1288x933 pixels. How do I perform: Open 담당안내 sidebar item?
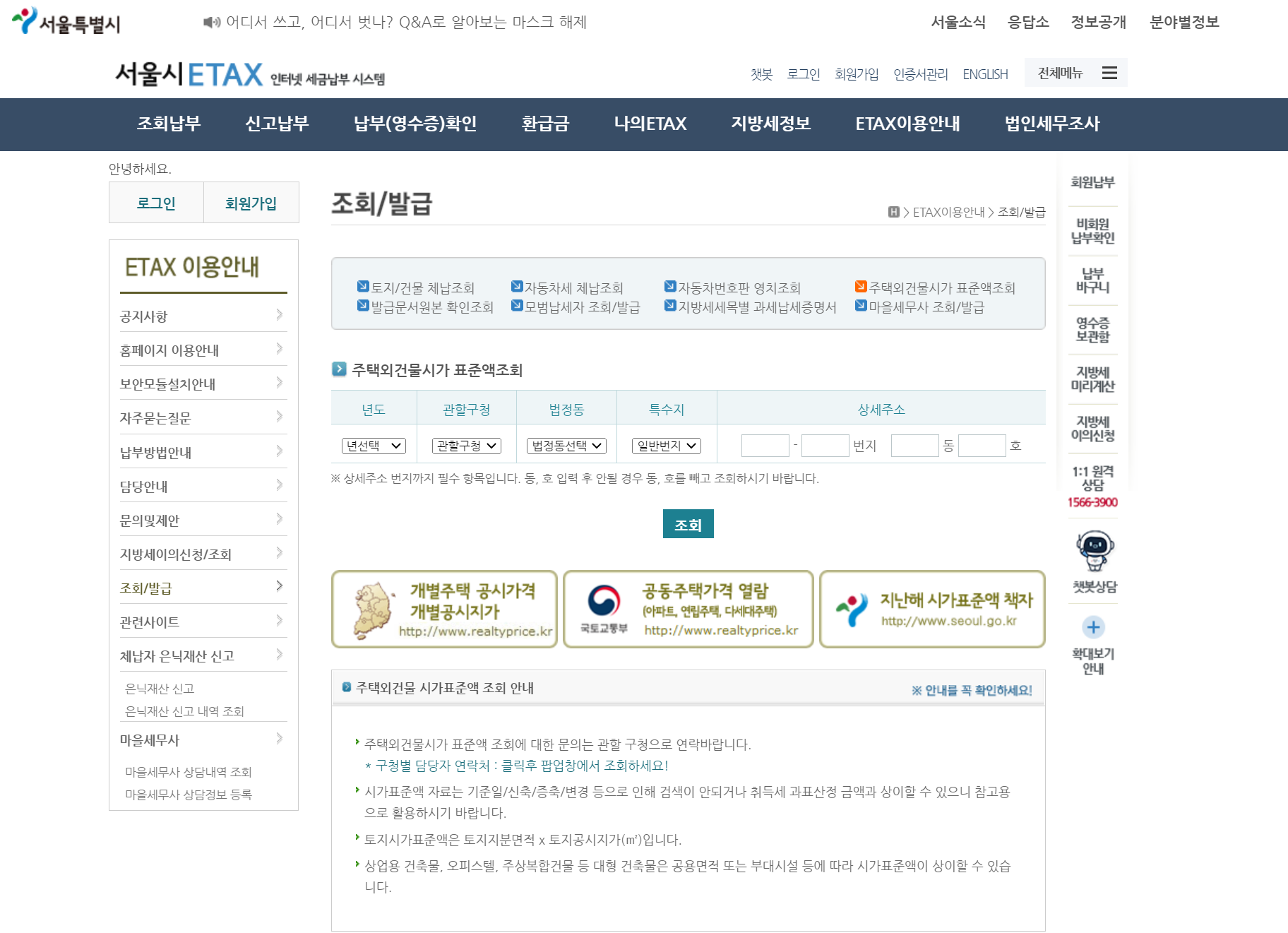(x=203, y=486)
